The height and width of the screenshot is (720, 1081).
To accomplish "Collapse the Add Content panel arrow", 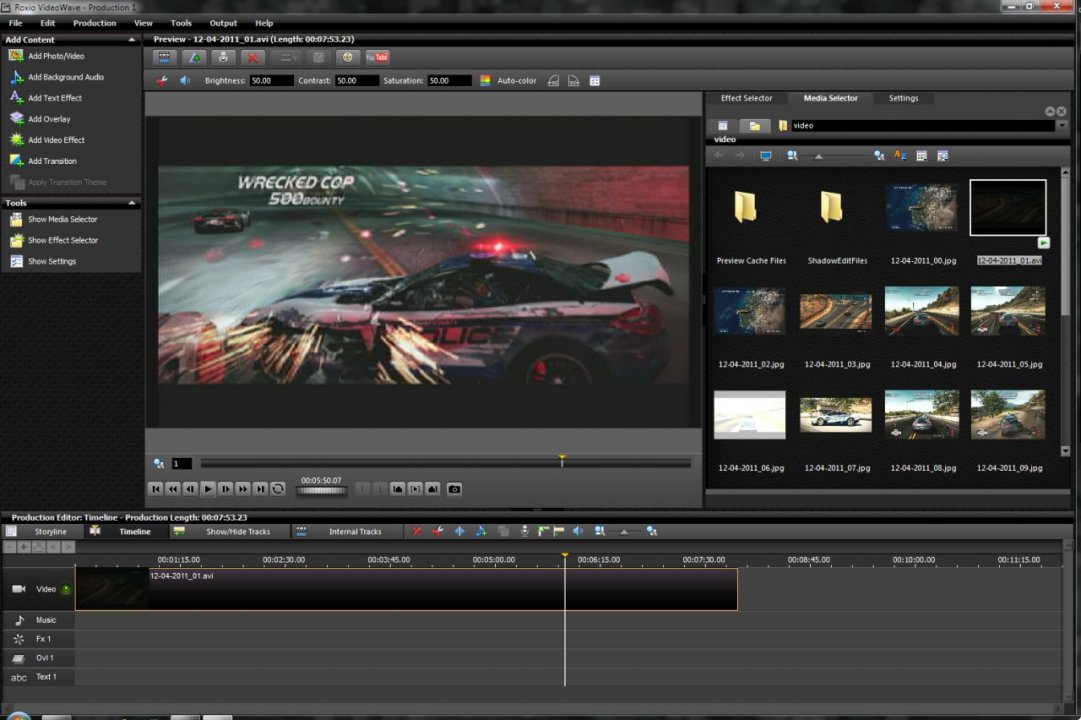I will (x=132, y=40).
